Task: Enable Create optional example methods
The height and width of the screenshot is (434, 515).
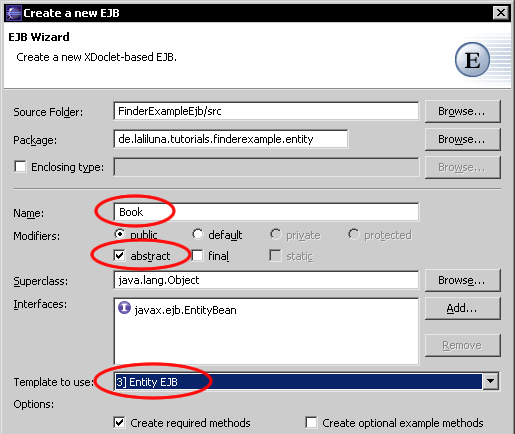Action: (311, 423)
